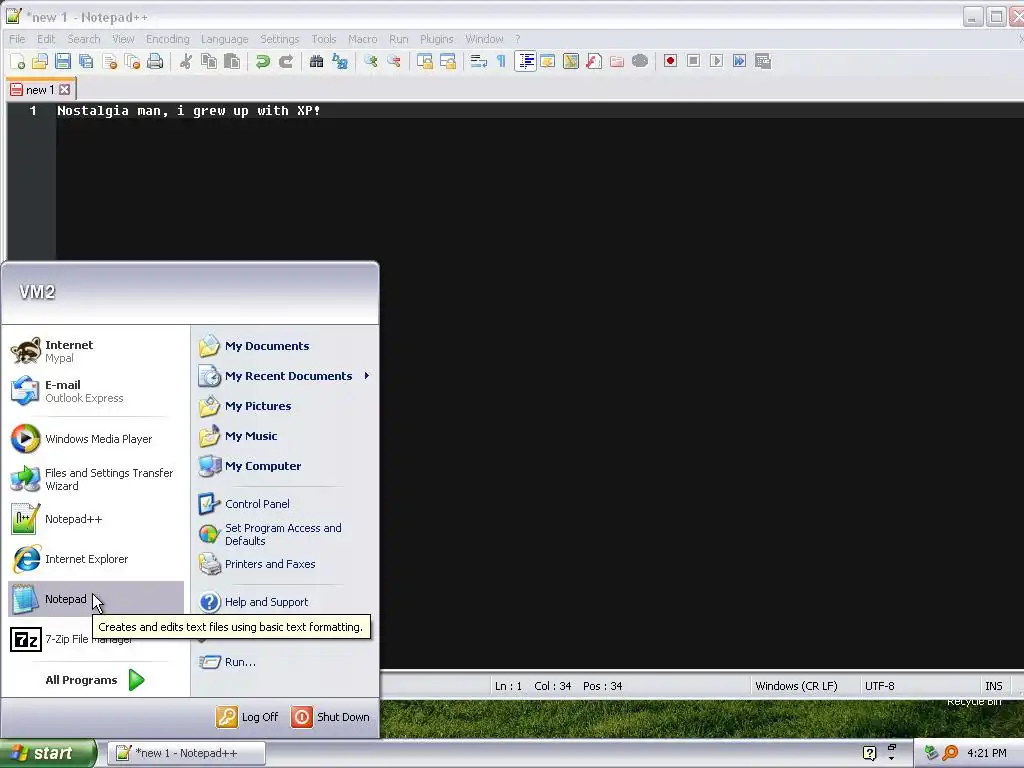
Task: Click the Zoom Out toolbar icon
Action: click(394, 61)
